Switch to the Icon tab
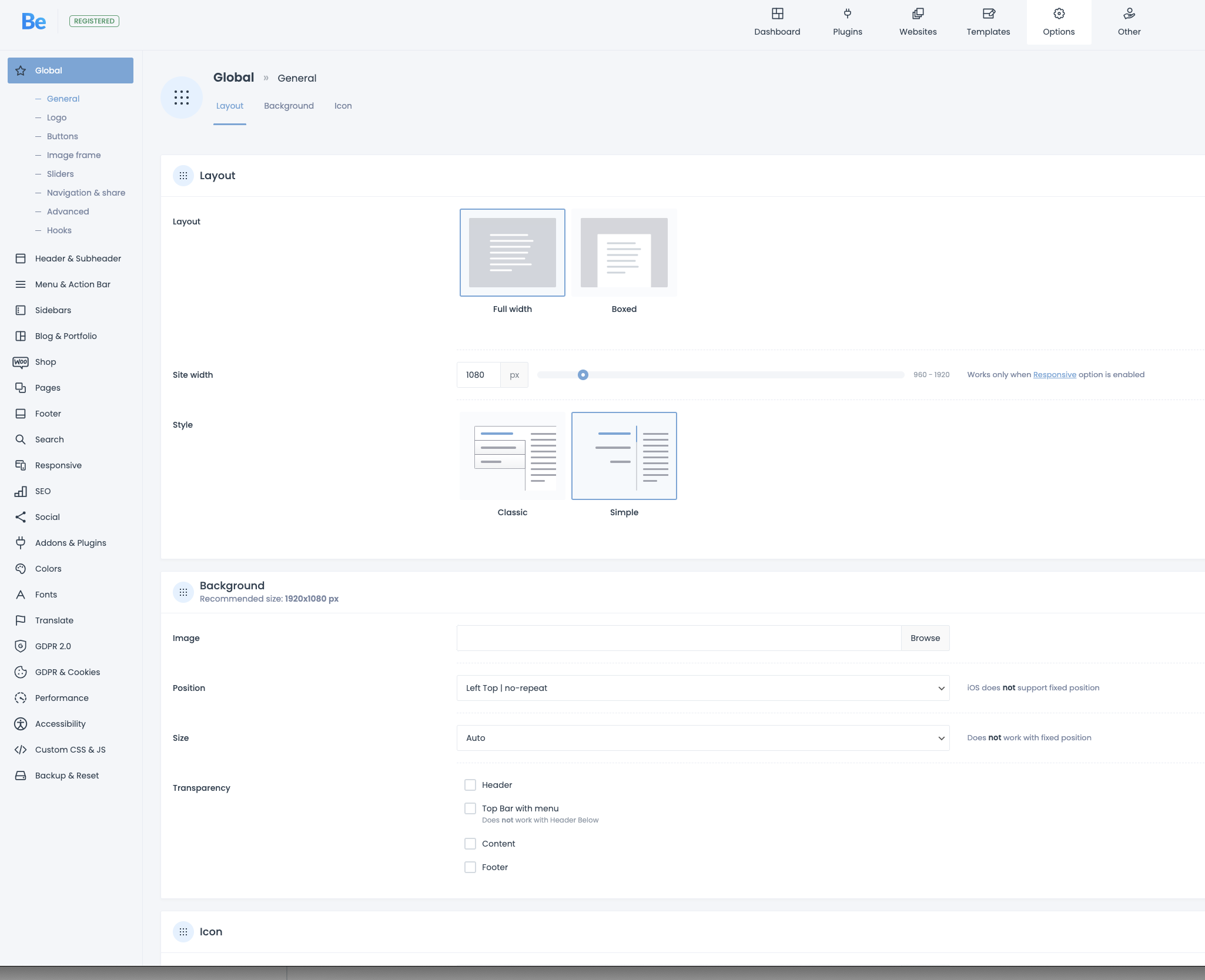Screen dimensions: 1205x980 coord(343,106)
